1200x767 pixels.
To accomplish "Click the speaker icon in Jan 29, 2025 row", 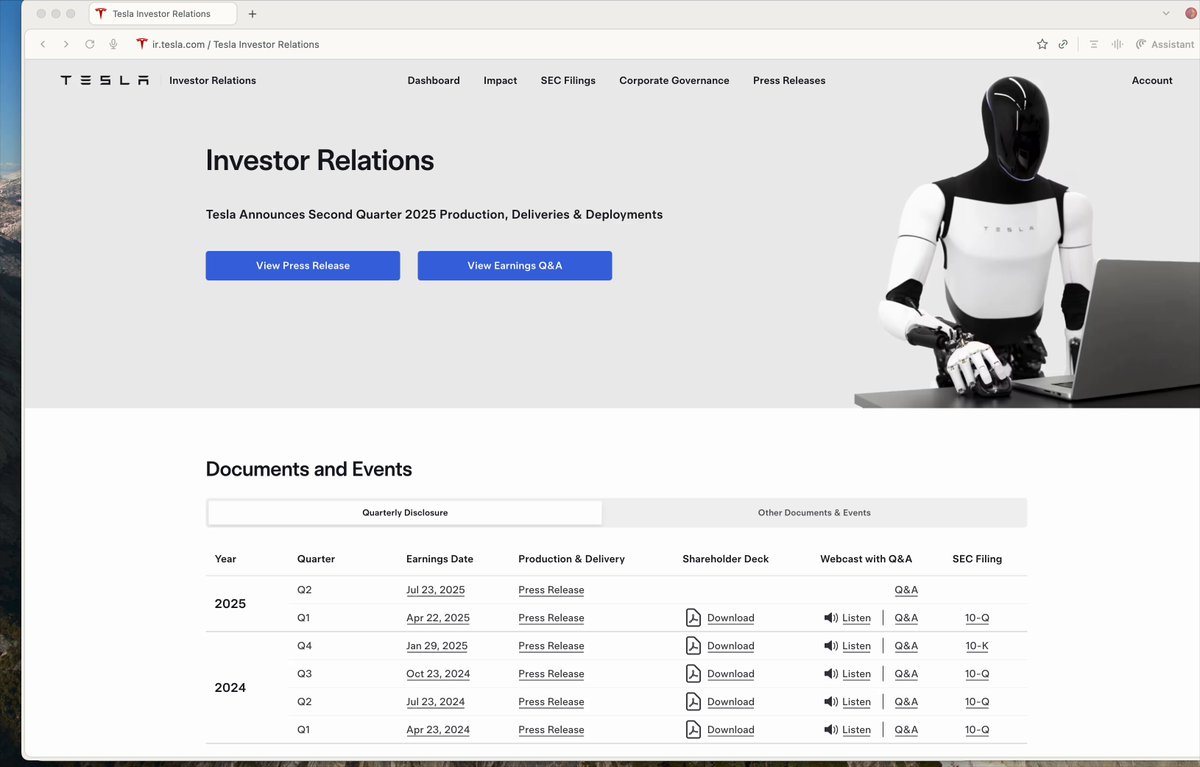I will (x=830, y=646).
